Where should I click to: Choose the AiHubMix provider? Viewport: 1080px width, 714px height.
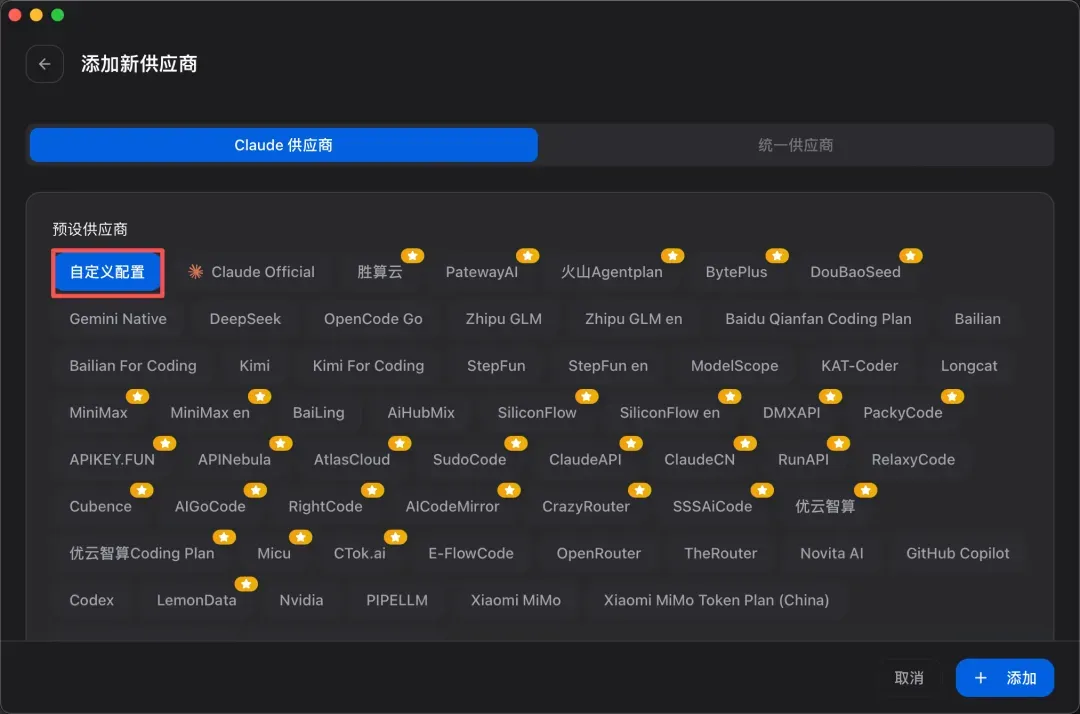coord(421,412)
